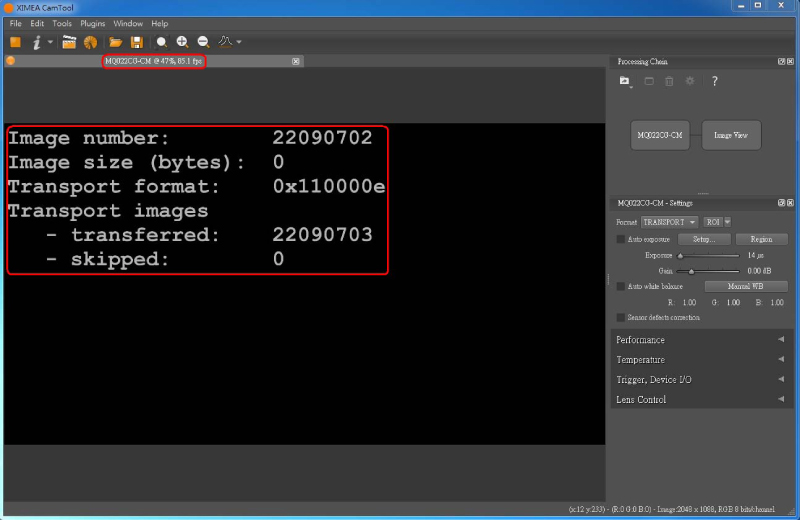Close the MQ022CG-CM Settings panel
Screen dimensions: 800x520
tap(790, 203)
